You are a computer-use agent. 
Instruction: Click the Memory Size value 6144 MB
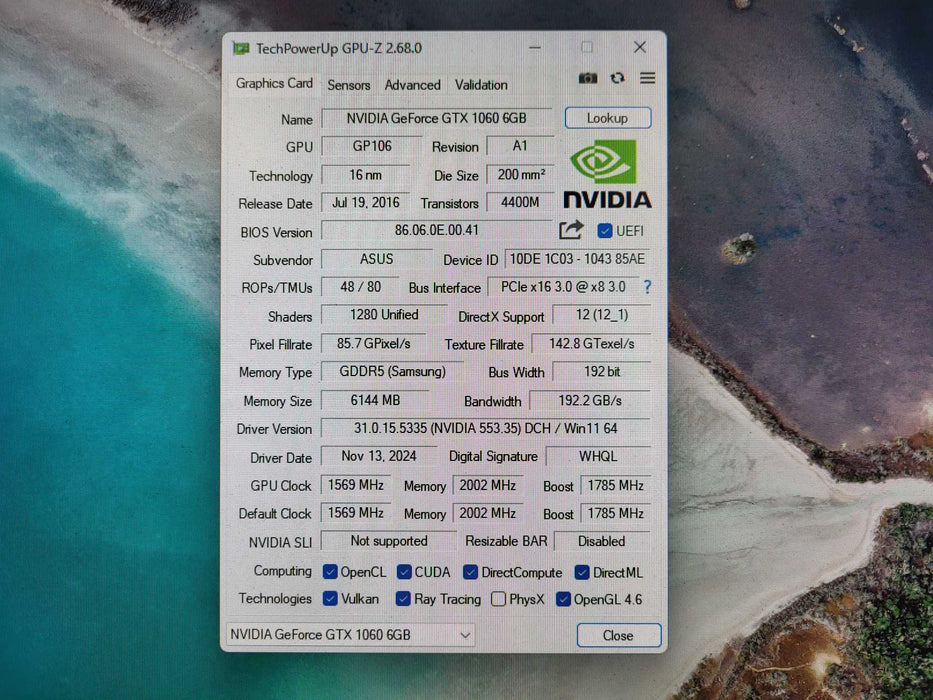click(x=375, y=400)
